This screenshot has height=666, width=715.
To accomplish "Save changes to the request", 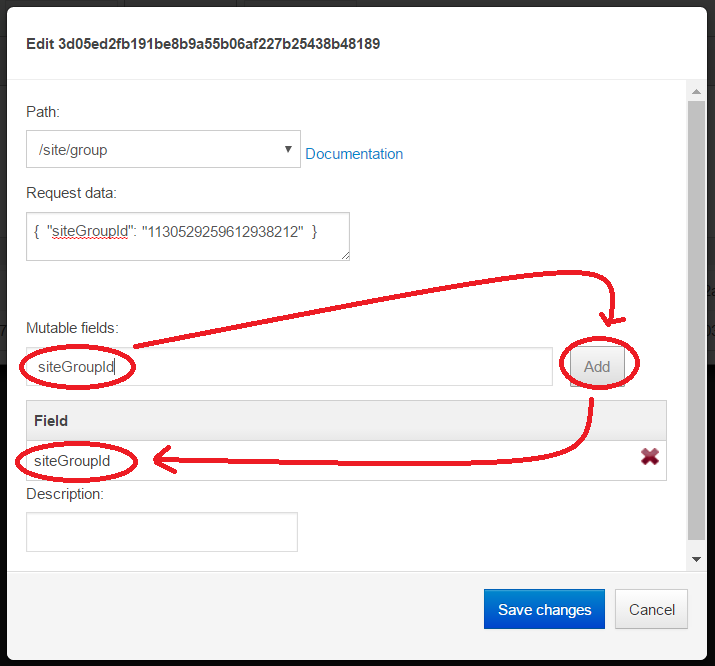I will pyautogui.click(x=544, y=609).
